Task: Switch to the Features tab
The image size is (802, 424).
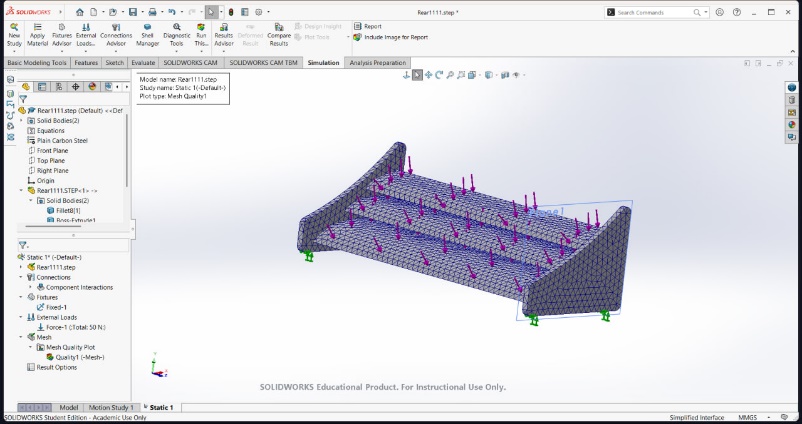Action: click(86, 63)
